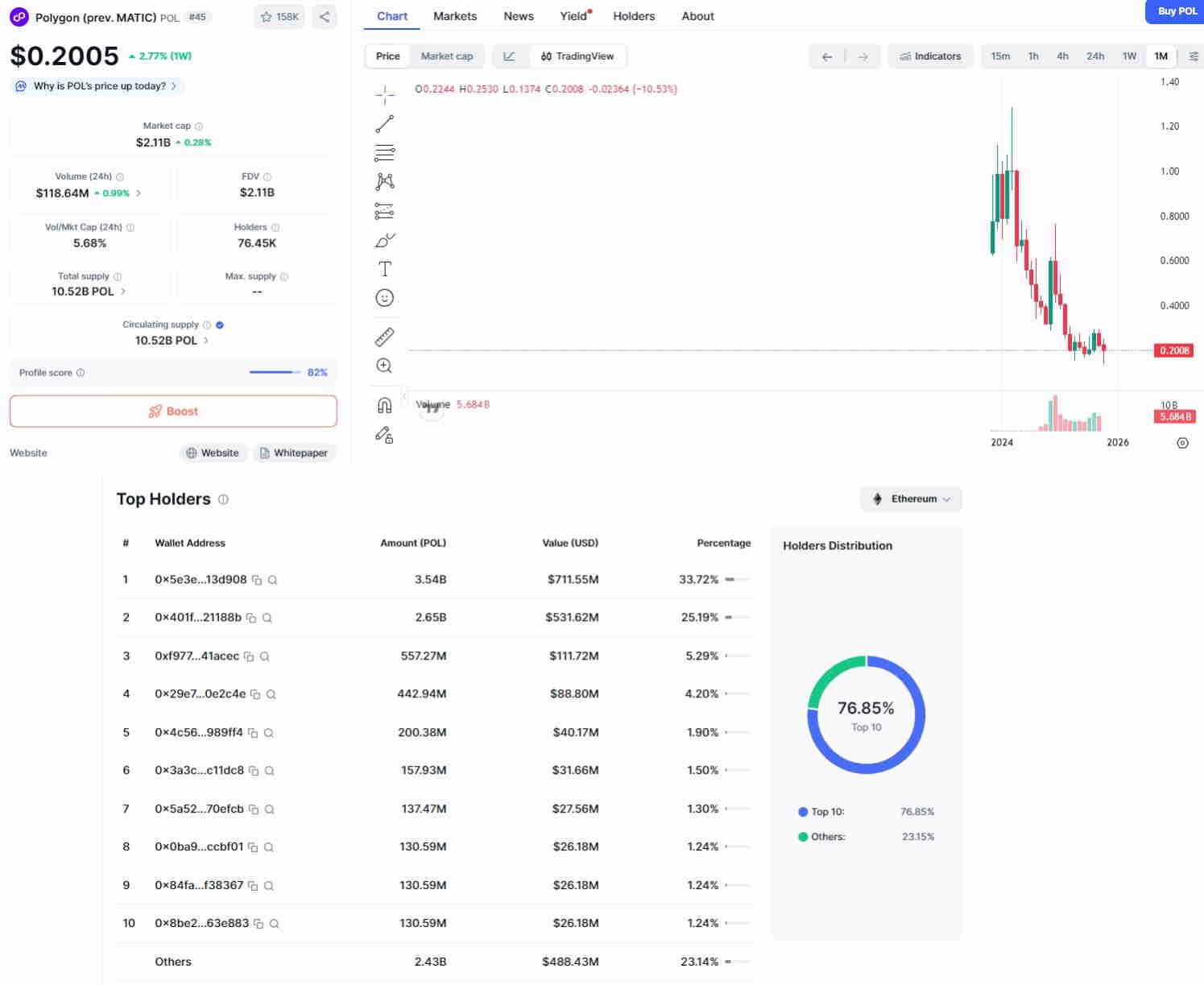Switch chart view to Market cap
The width and height of the screenshot is (1204, 985).
447,56
